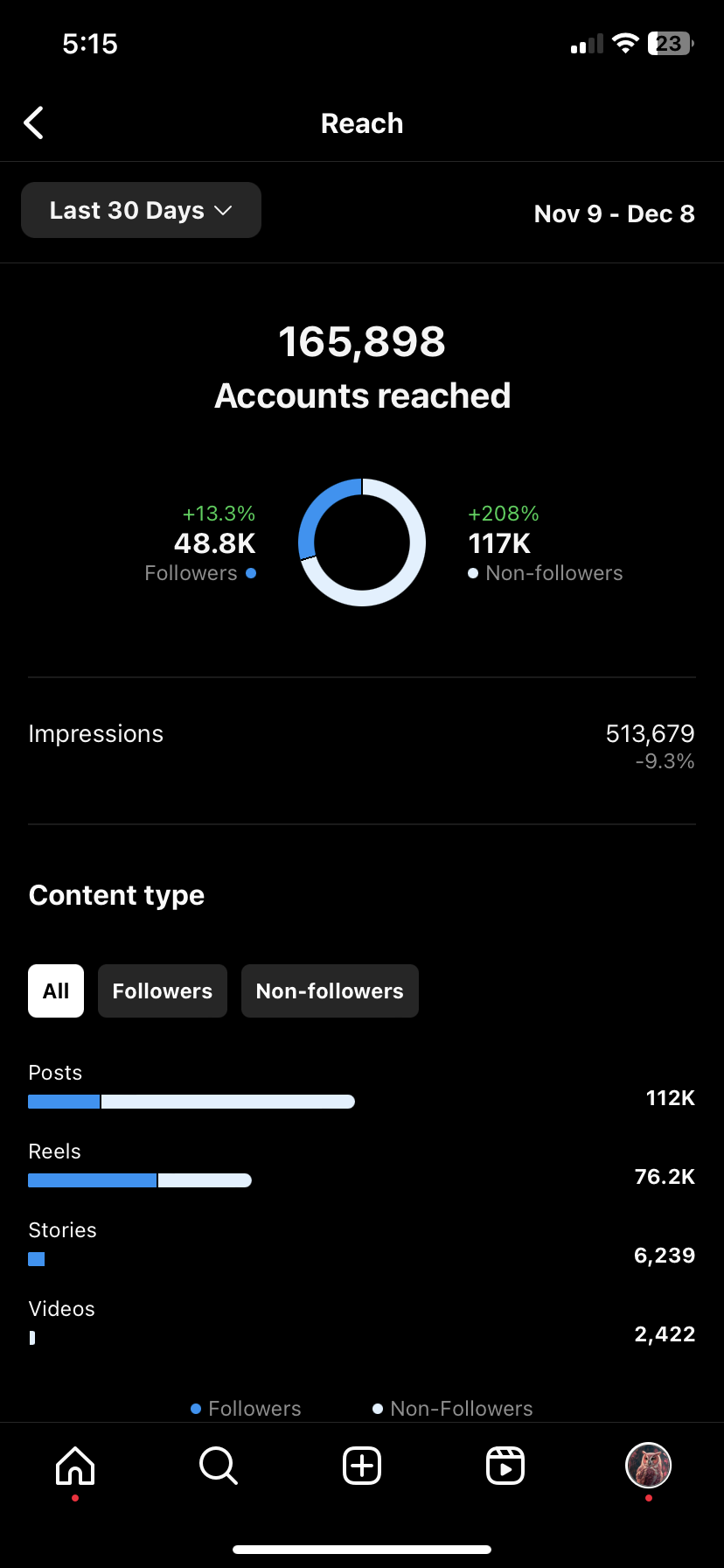Open the owl profile picture

tap(648, 1465)
